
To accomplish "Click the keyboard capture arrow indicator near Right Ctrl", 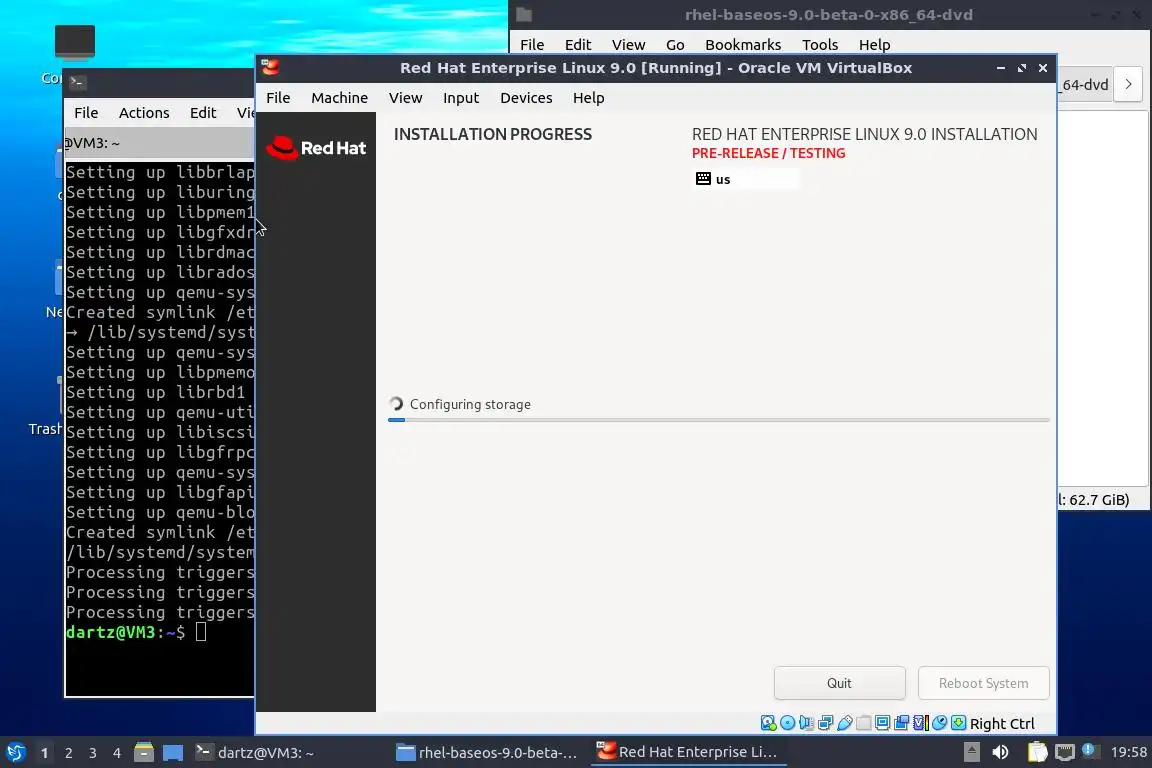I will click(x=958, y=723).
